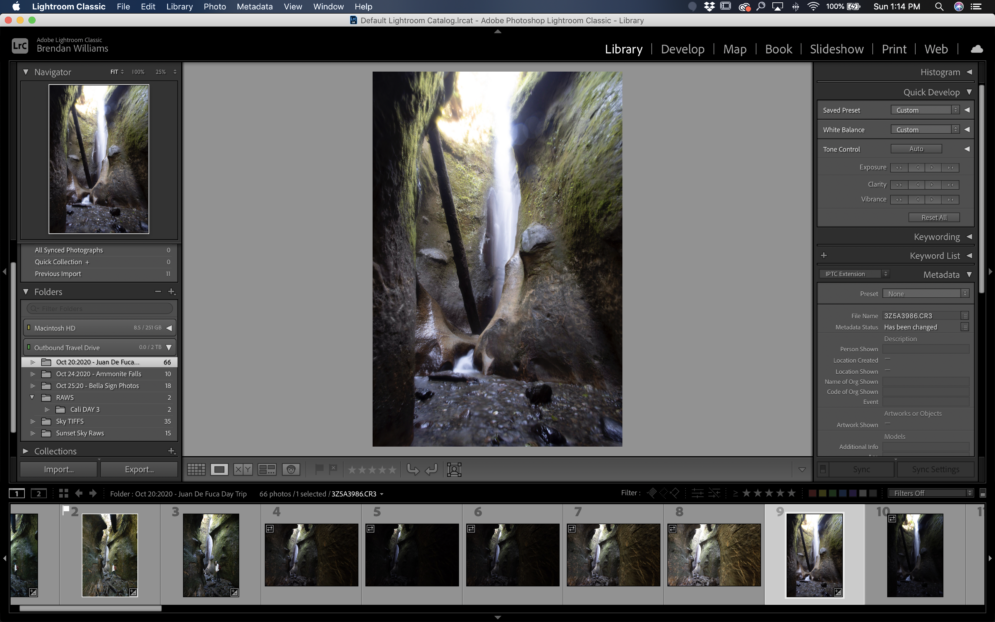Open the Saved Preset dropdown
The height and width of the screenshot is (622, 995).
point(925,110)
